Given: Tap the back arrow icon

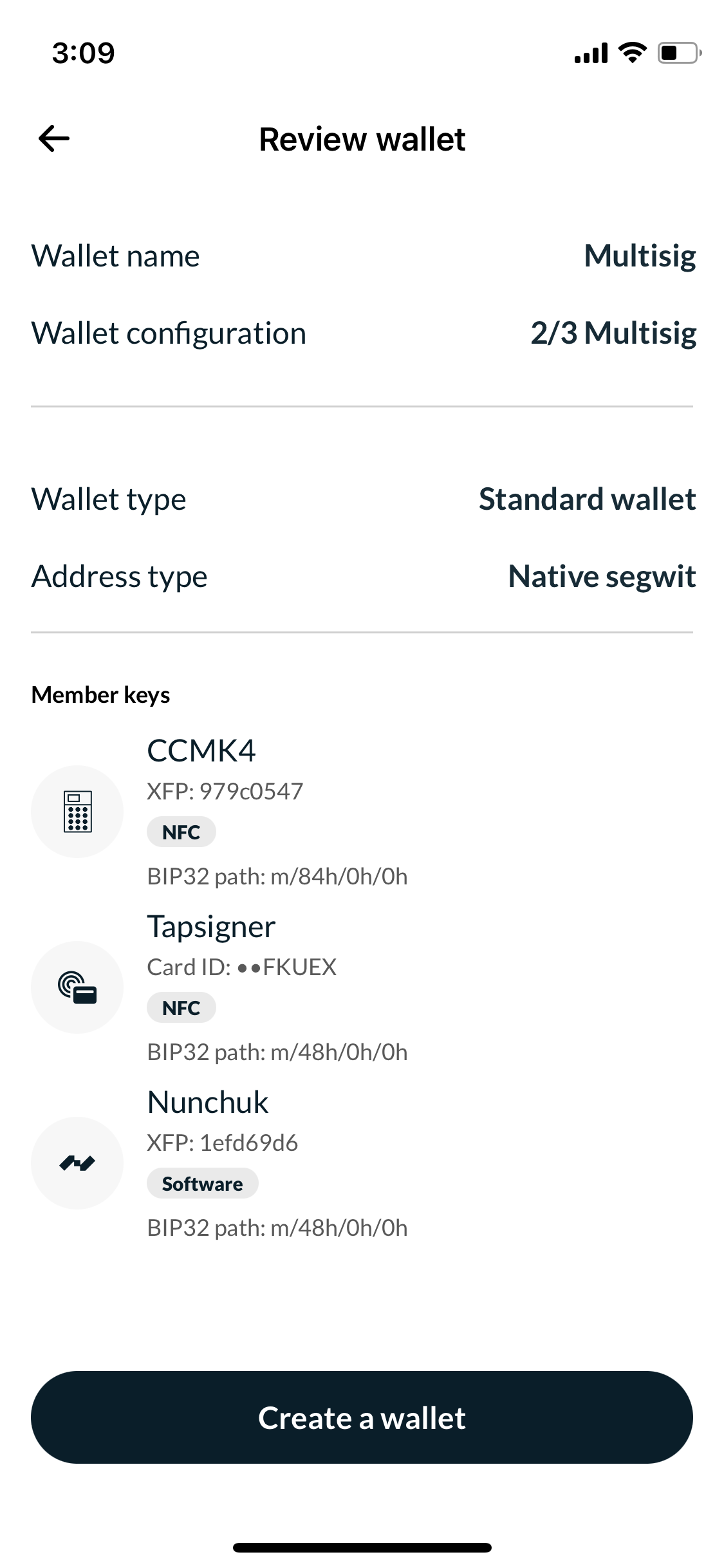Looking at the screenshot, I should [54, 138].
